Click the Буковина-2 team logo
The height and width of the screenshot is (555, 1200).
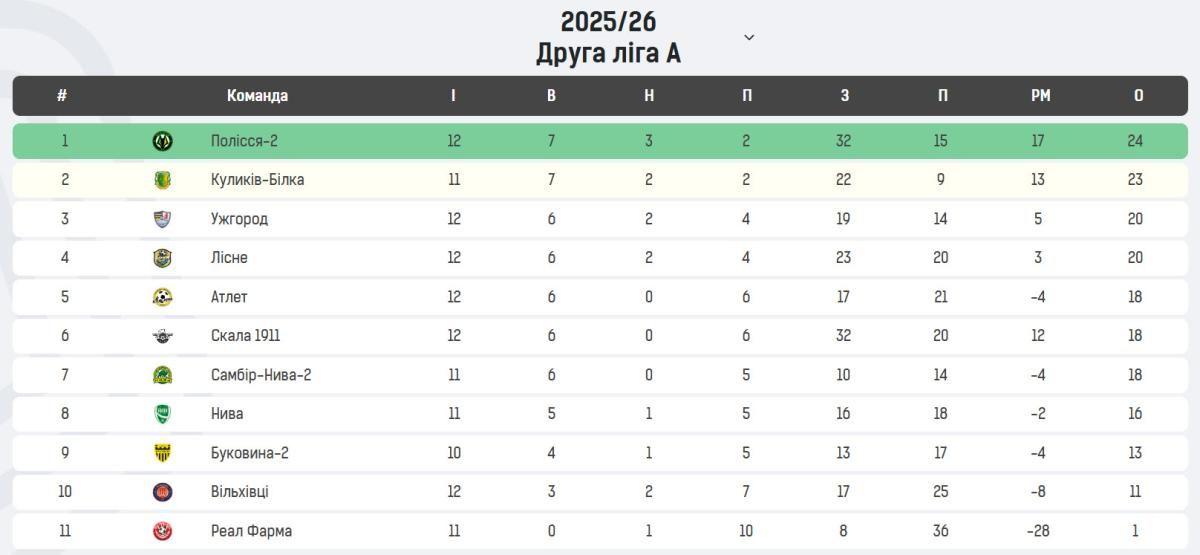coord(162,453)
